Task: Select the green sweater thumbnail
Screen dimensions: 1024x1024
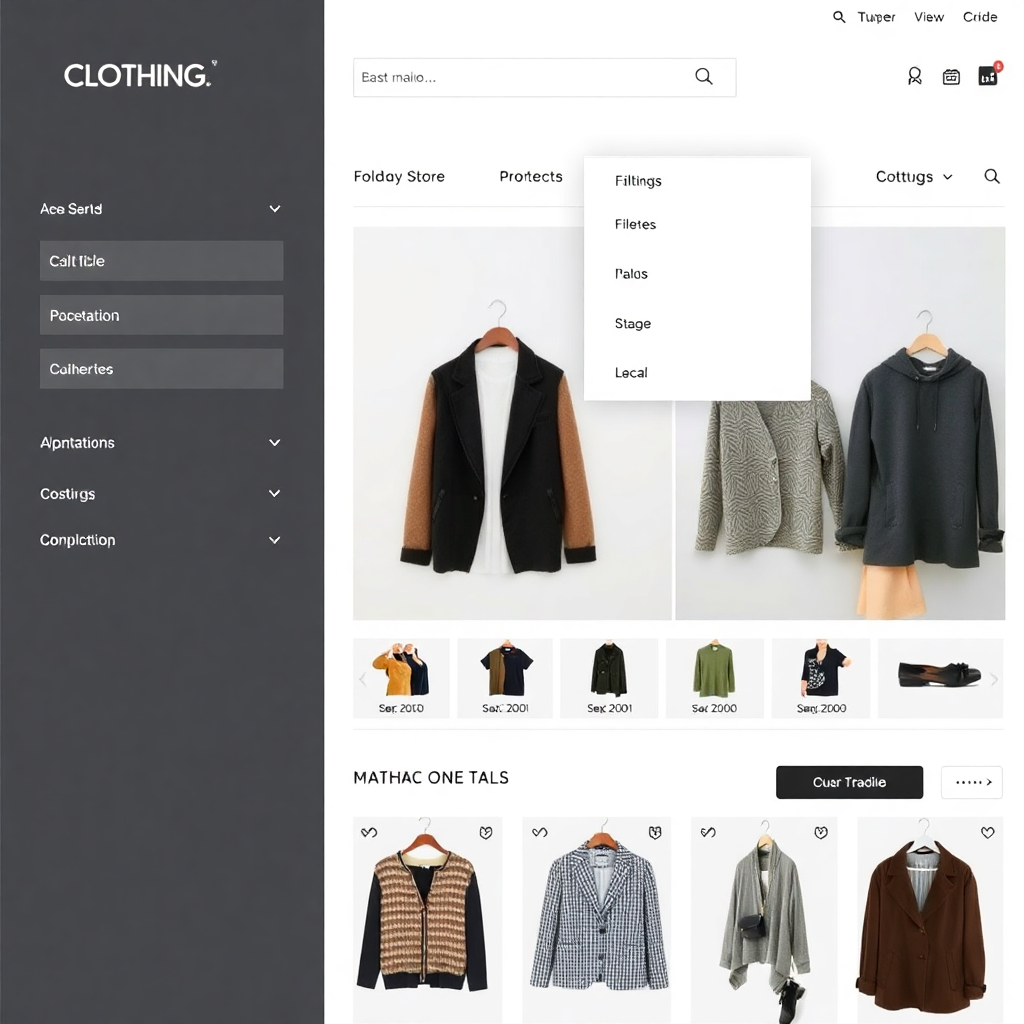Action: pyautogui.click(x=714, y=678)
